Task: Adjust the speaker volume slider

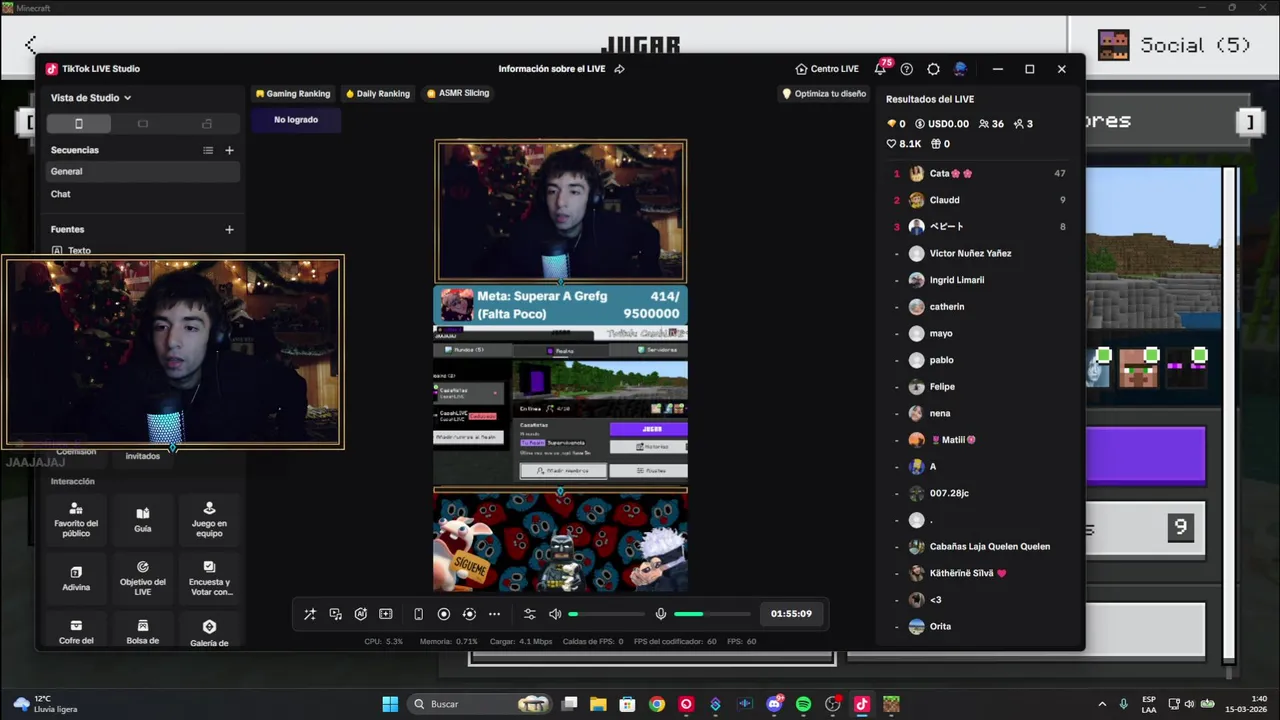Action: [607, 614]
